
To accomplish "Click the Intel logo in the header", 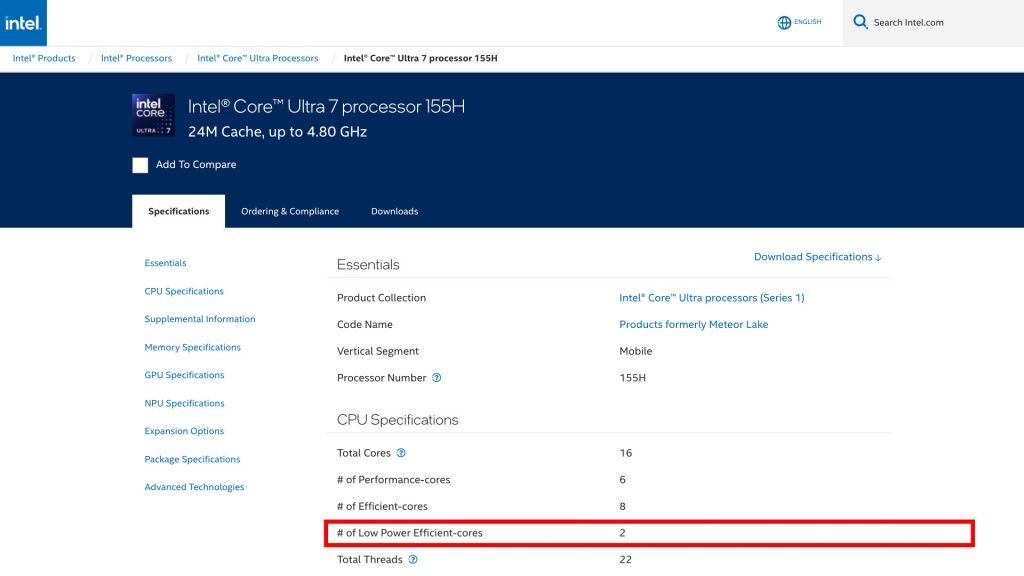I will (24, 23).
